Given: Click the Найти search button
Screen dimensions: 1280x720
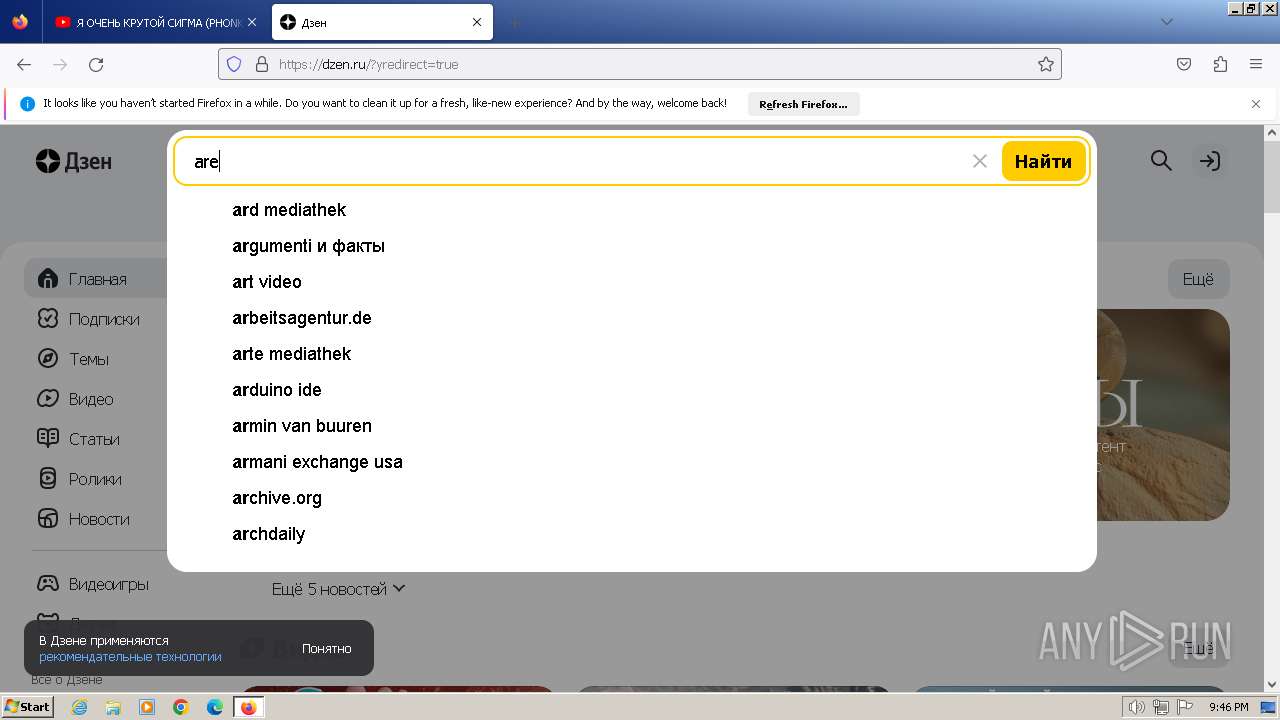Looking at the screenshot, I should 1043,161.
